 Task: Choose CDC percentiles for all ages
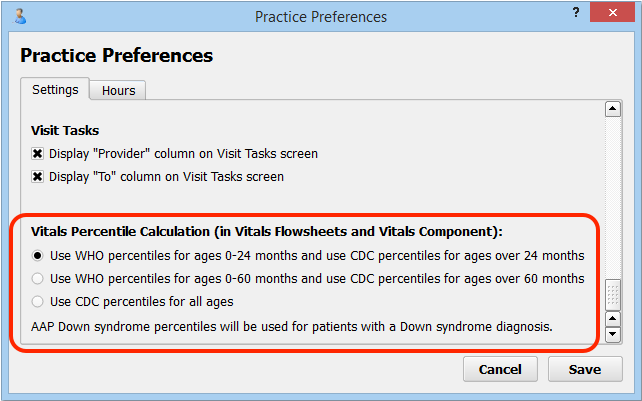click(x=37, y=301)
